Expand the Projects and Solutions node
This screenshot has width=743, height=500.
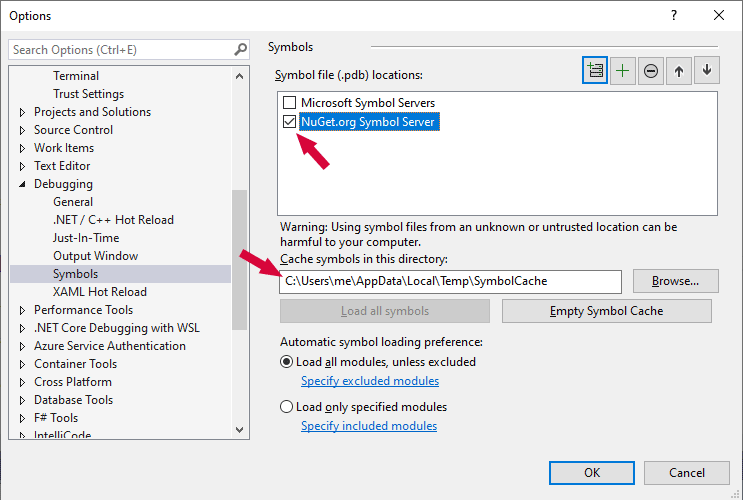tap(22, 112)
